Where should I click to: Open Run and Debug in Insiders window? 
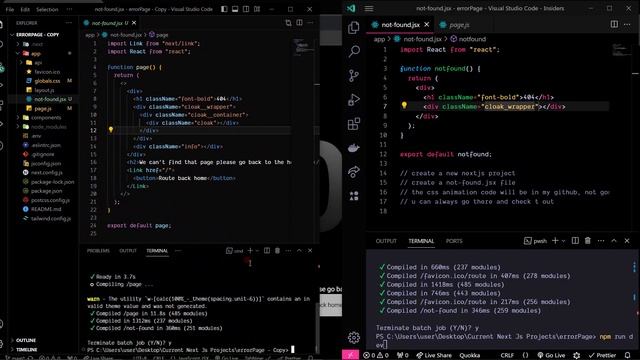354,100
